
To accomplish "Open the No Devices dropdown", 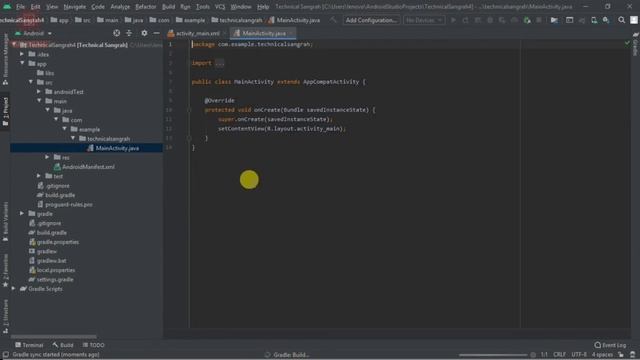I will click(424, 20).
